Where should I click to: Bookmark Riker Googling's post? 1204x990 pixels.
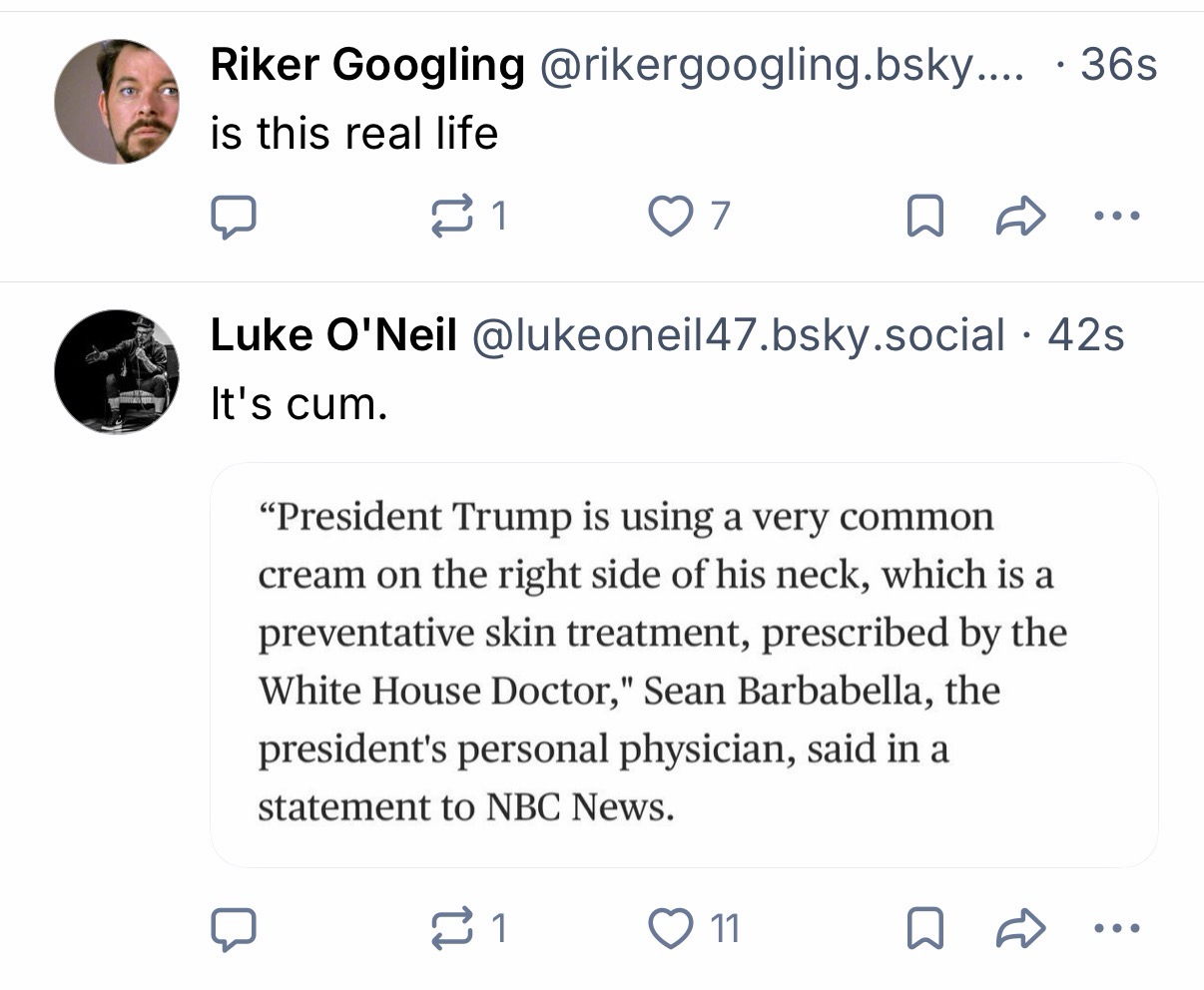924,216
